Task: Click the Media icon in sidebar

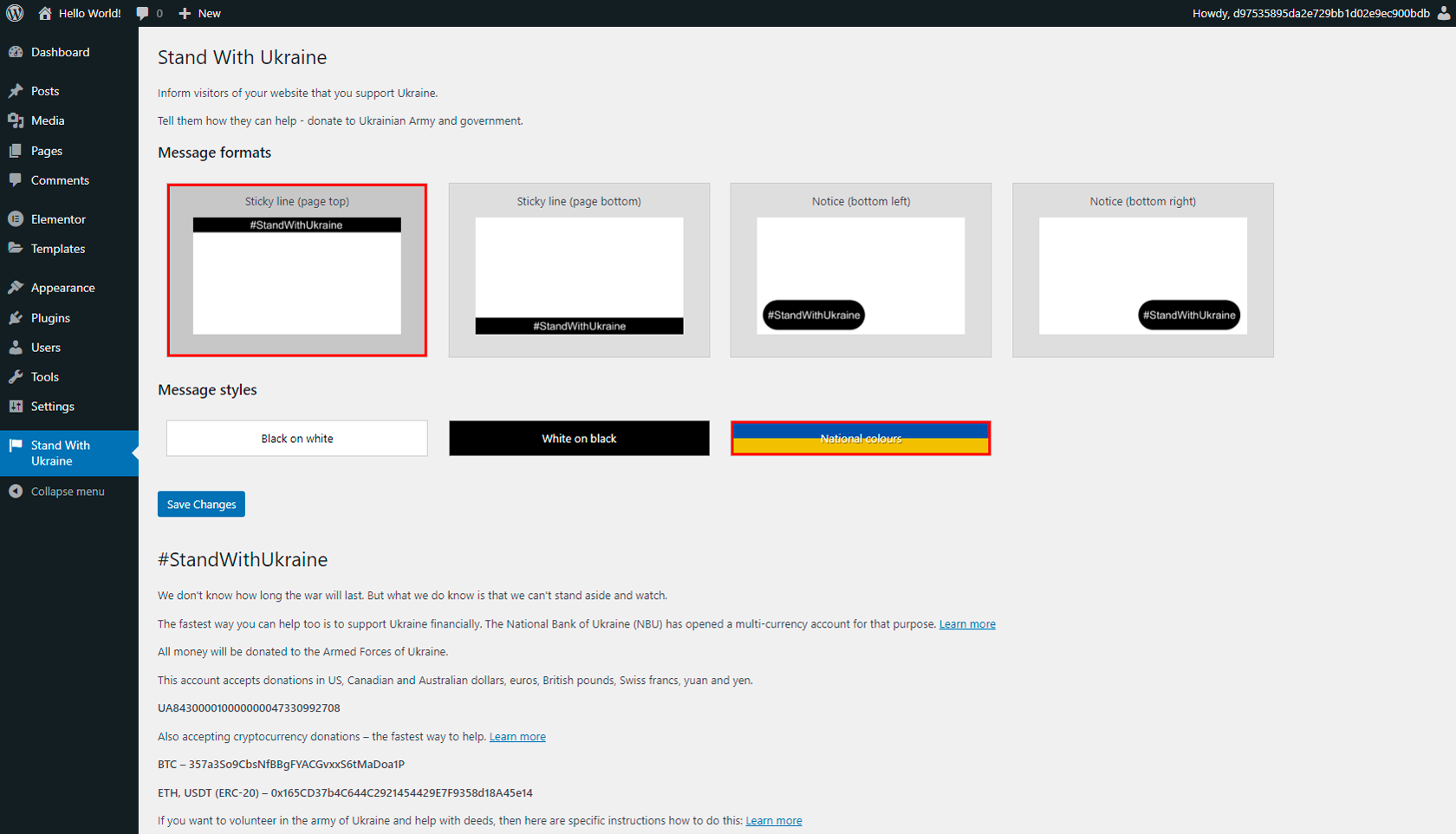Action: pos(16,121)
